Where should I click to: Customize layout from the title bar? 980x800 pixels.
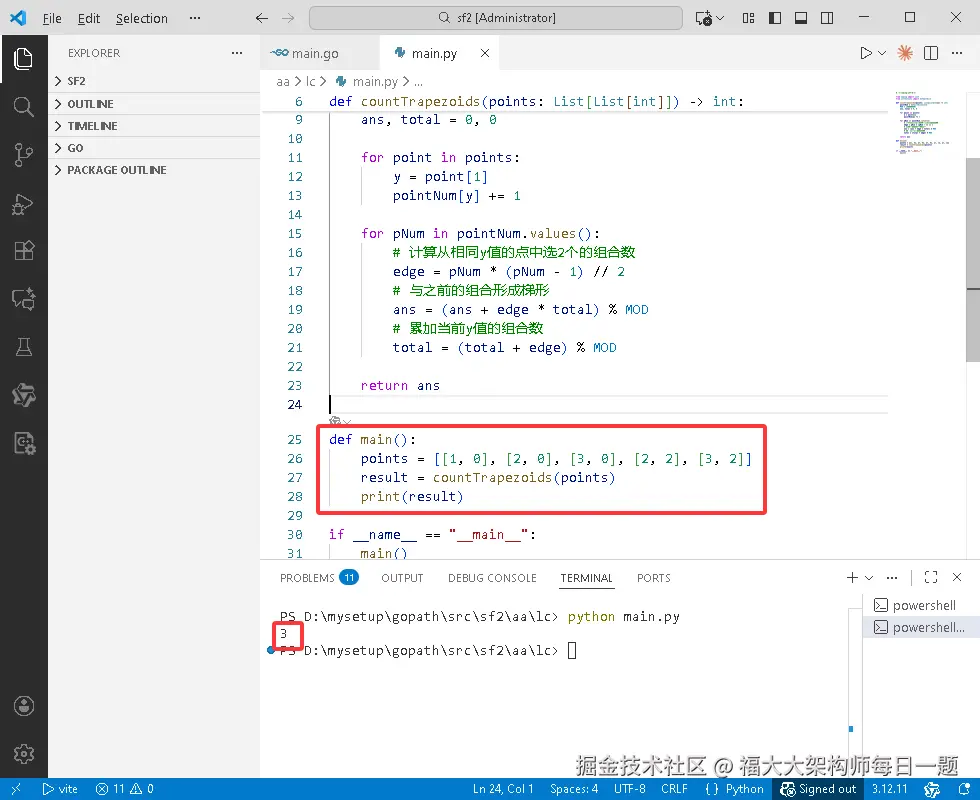pyautogui.click(x=749, y=18)
